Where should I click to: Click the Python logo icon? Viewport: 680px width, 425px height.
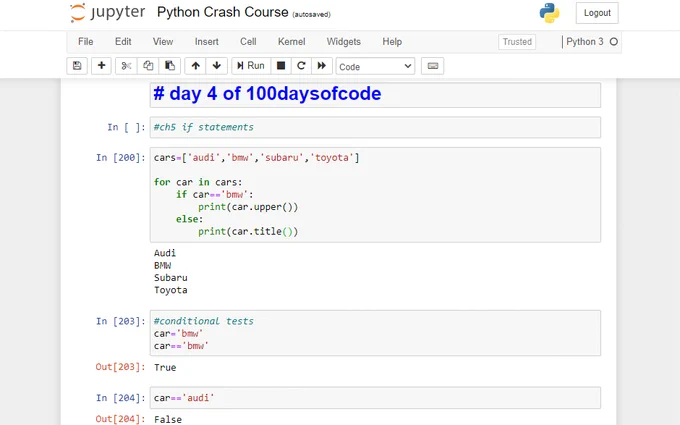[x=549, y=13]
